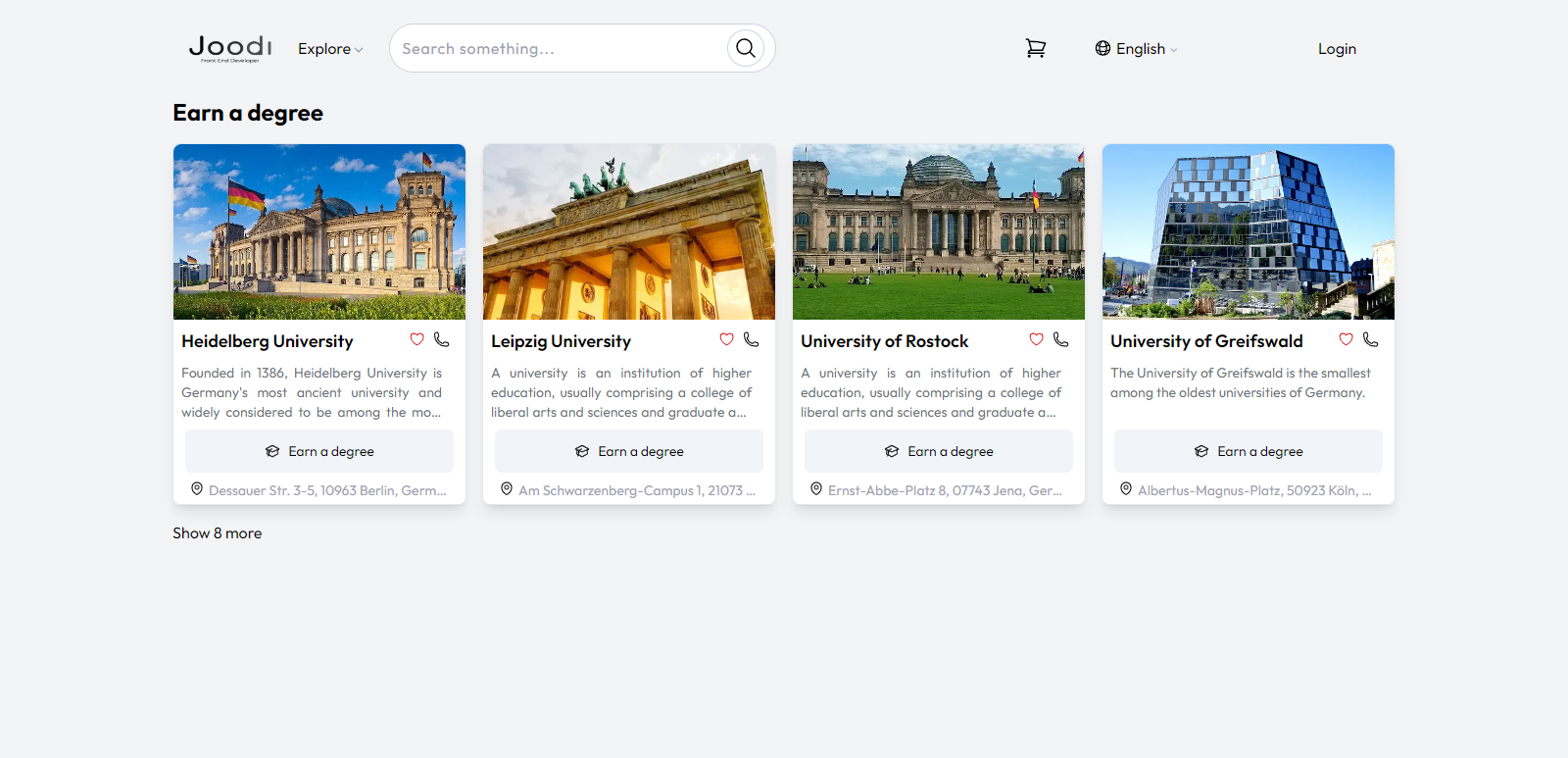
Task: Click location pin for Am Schwarzenberg-Campus address
Action: click(507, 488)
